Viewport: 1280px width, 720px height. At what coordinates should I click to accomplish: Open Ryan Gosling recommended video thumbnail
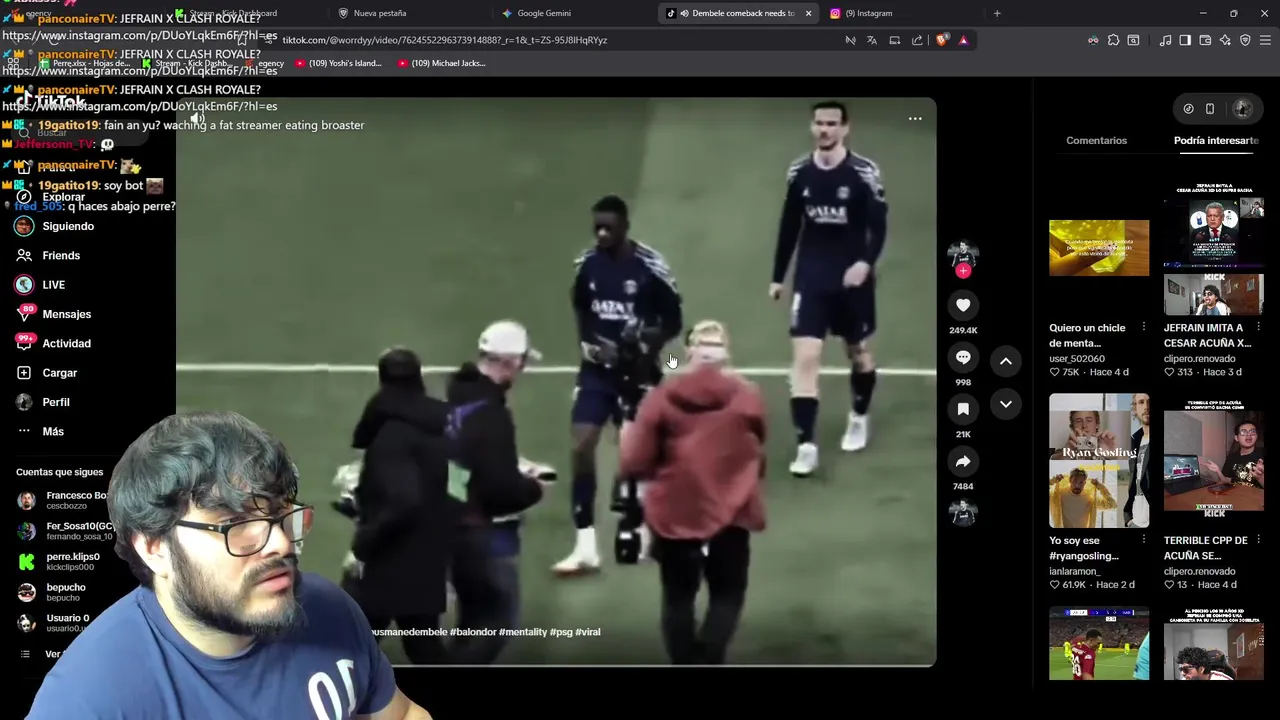[x=1099, y=461]
